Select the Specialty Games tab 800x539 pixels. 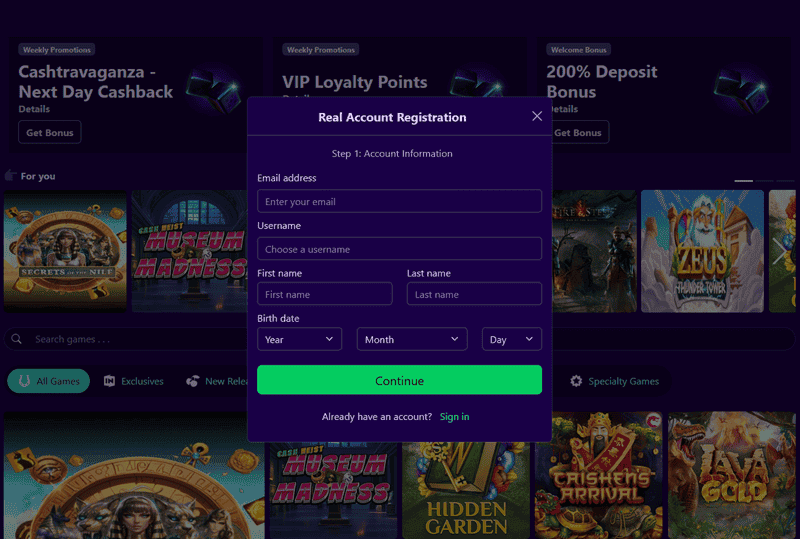615,381
